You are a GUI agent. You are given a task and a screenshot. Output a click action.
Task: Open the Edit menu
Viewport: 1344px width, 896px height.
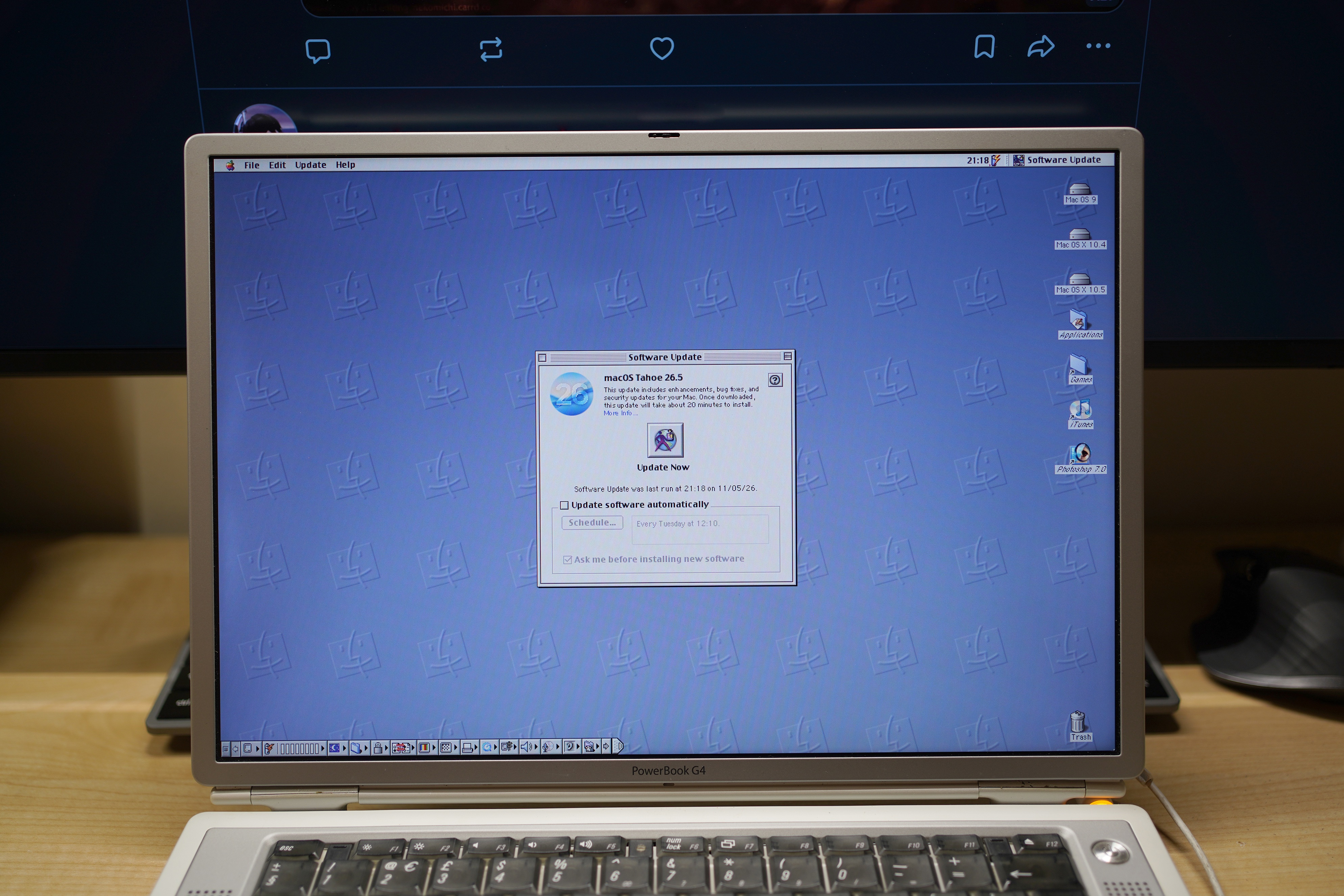point(277,165)
